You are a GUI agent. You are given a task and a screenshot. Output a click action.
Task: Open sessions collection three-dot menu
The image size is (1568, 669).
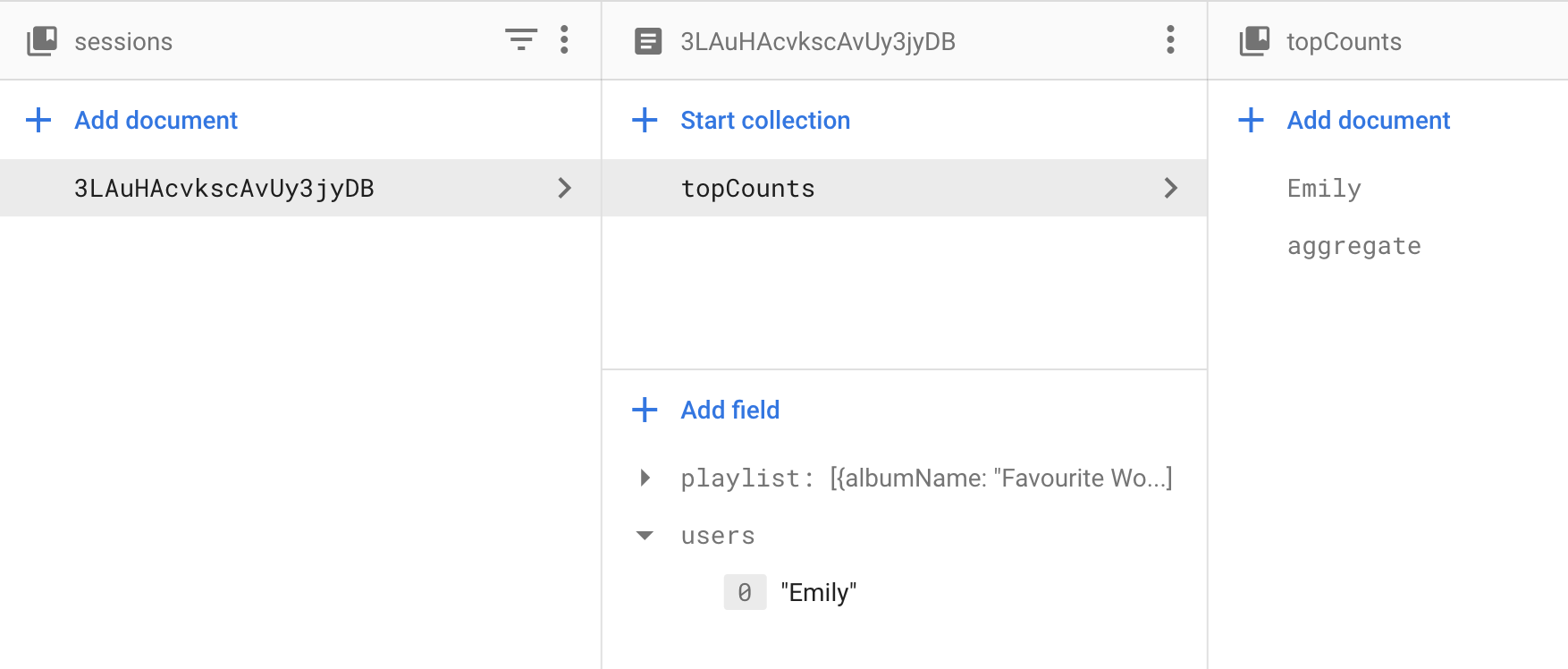pos(564,40)
